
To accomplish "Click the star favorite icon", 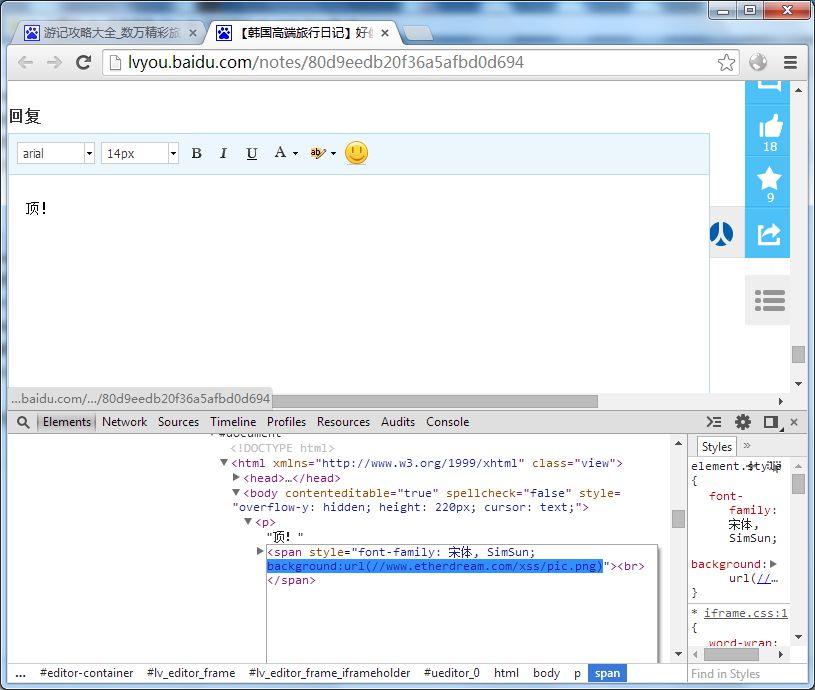I will (x=769, y=179).
